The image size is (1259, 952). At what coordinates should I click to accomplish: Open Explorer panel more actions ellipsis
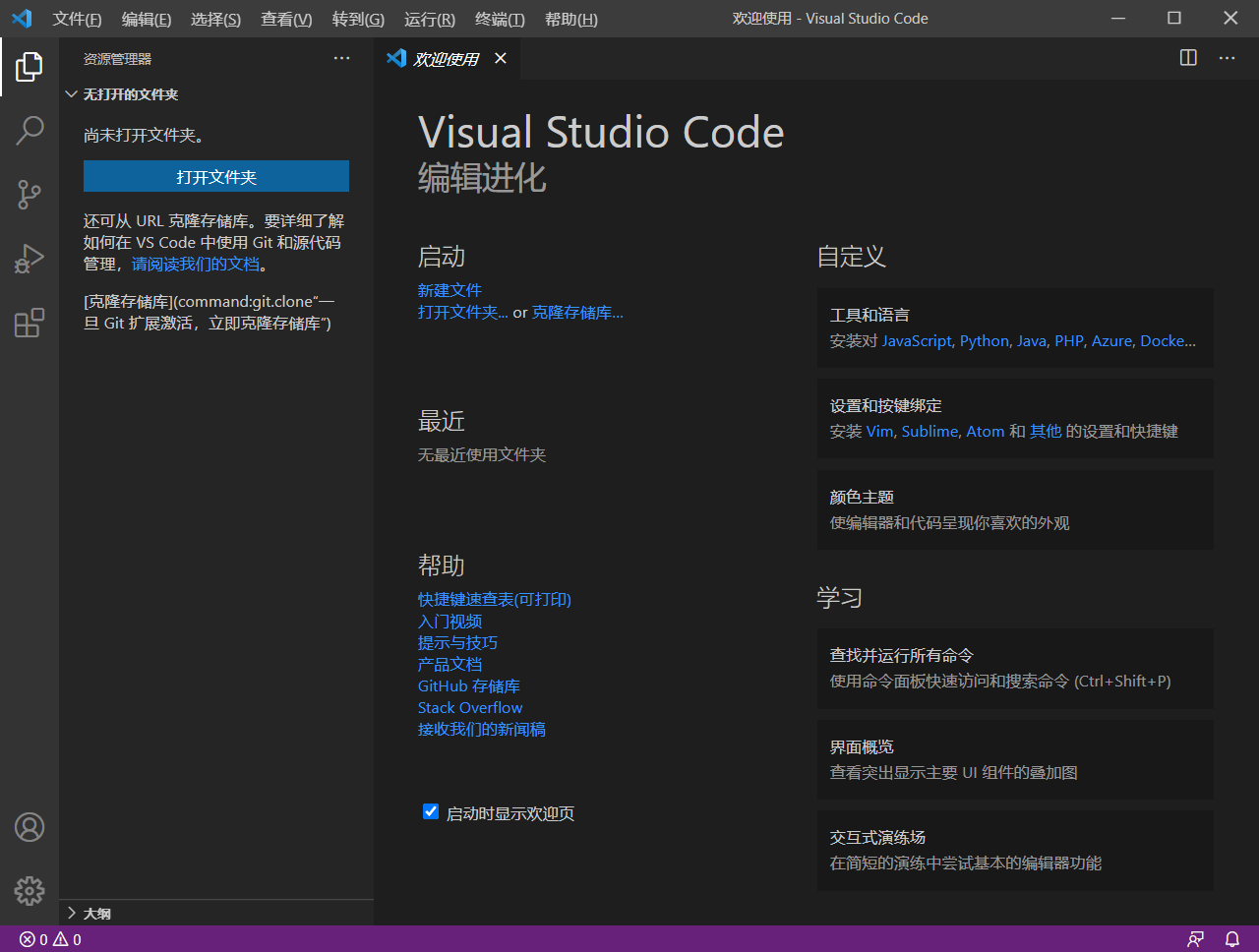tap(341, 58)
